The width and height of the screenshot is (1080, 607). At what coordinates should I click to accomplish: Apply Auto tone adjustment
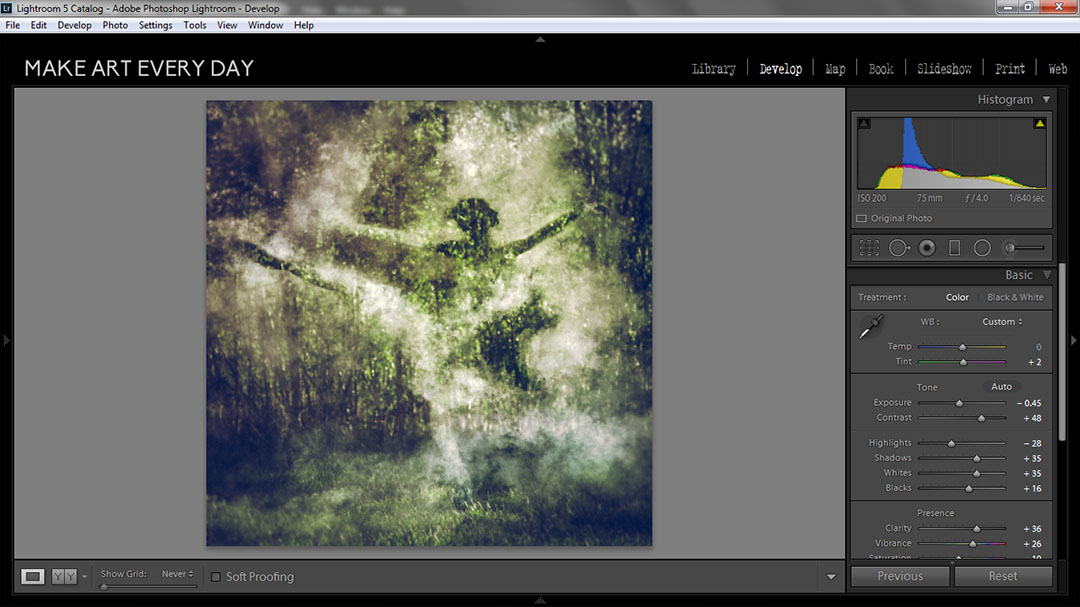(1001, 387)
